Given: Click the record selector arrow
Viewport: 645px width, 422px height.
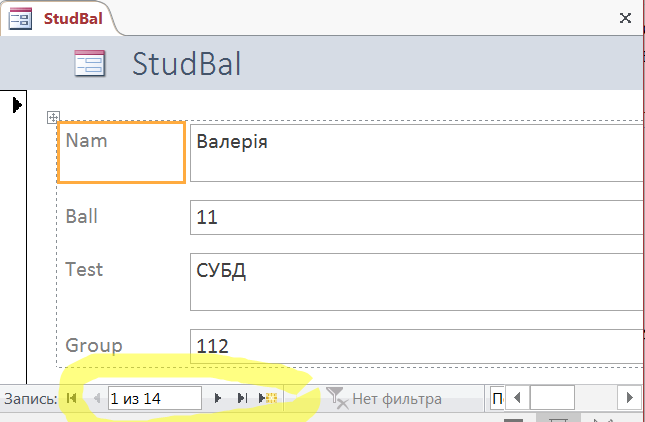Looking at the screenshot, I should coord(17,104).
